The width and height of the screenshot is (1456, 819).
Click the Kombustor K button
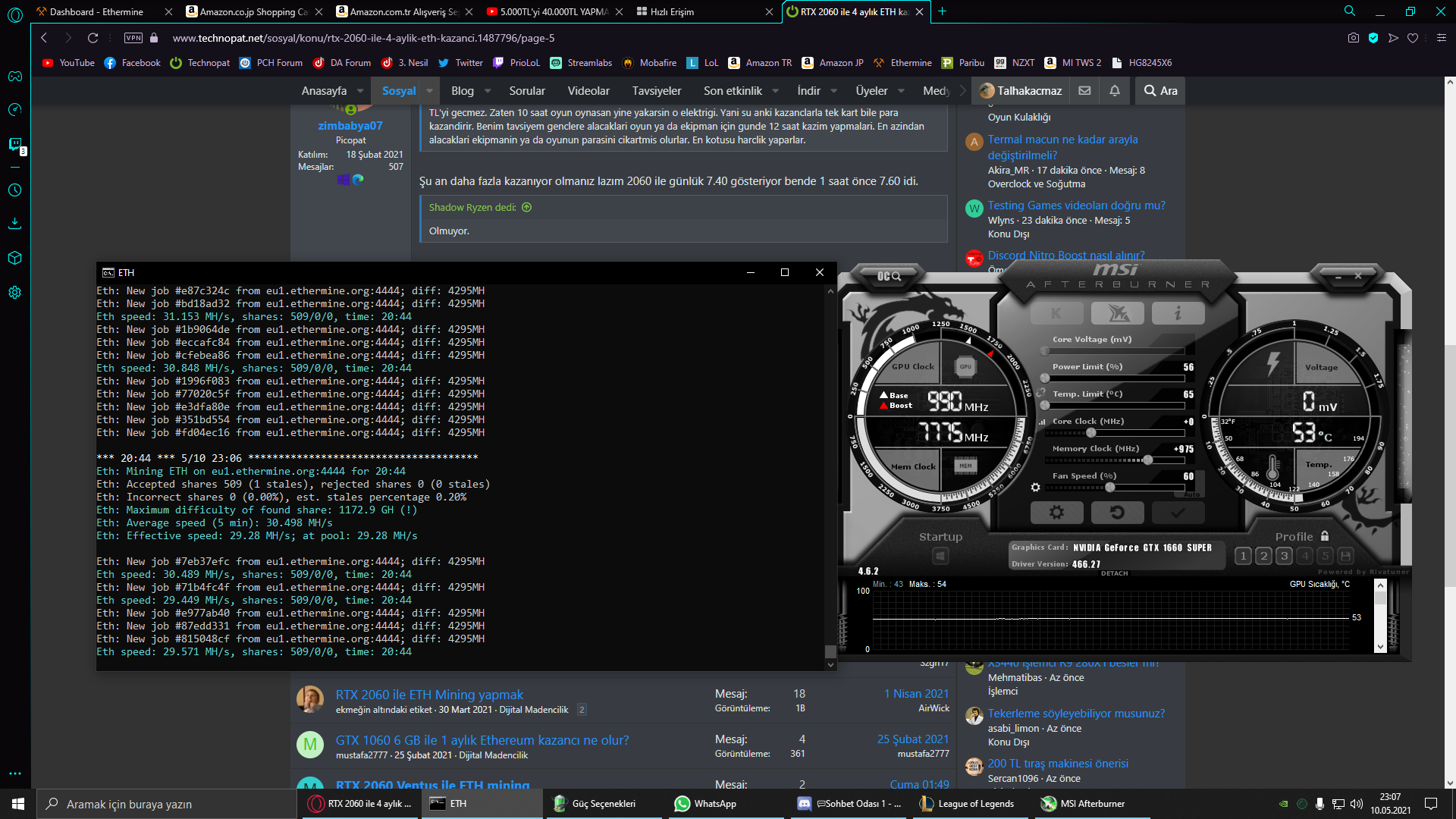(1056, 312)
